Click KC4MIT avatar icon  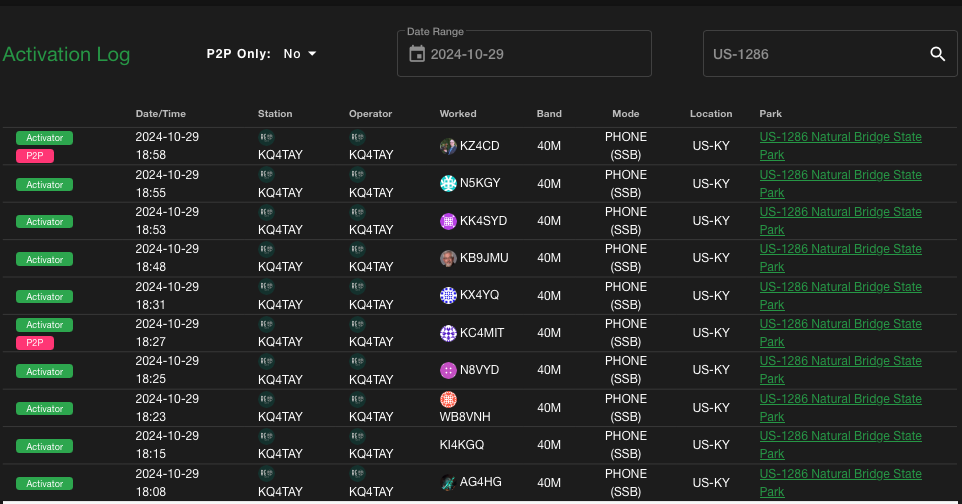pyautogui.click(x=448, y=333)
